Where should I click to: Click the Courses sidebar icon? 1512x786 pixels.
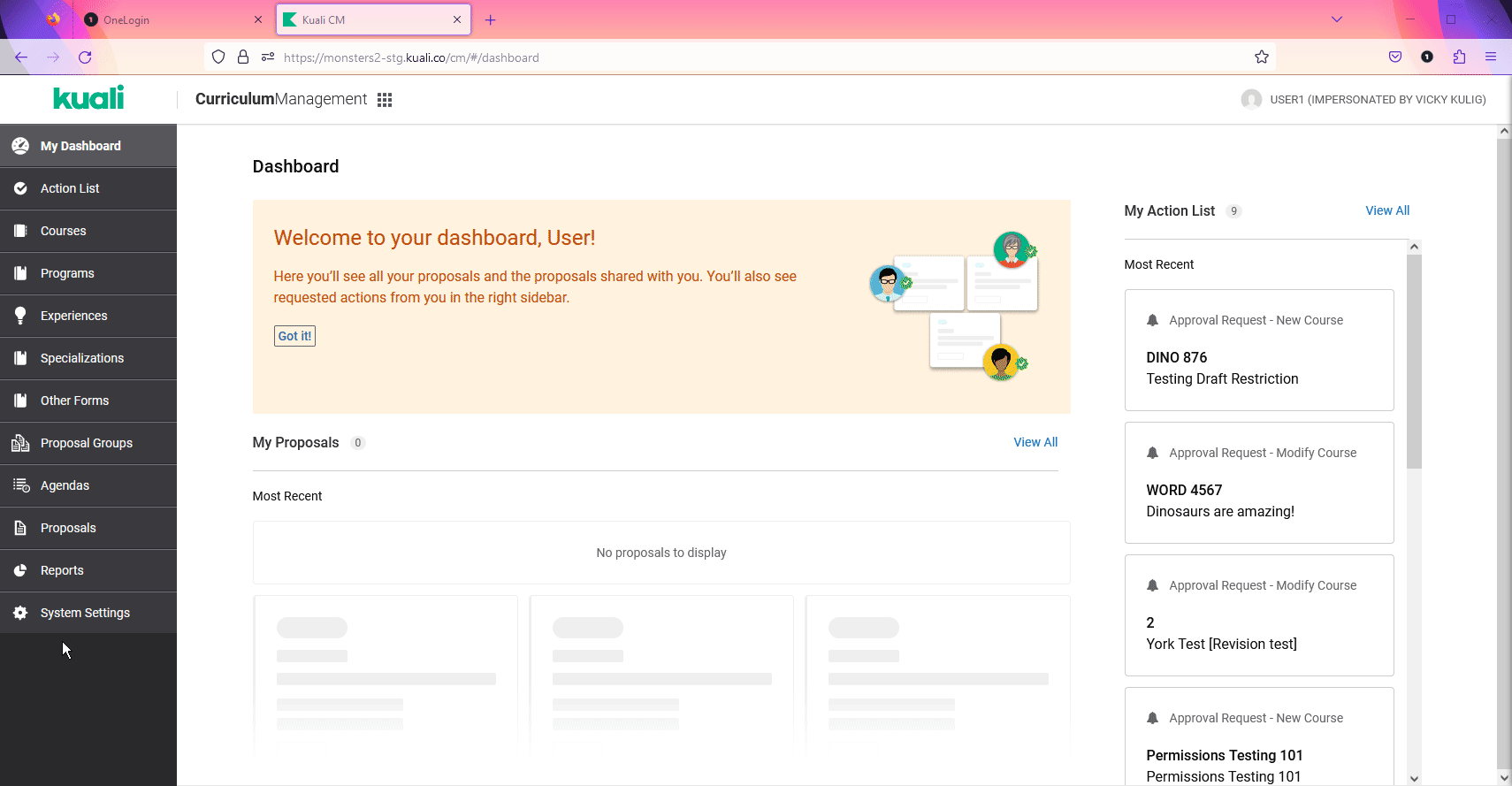[x=20, y=231]
